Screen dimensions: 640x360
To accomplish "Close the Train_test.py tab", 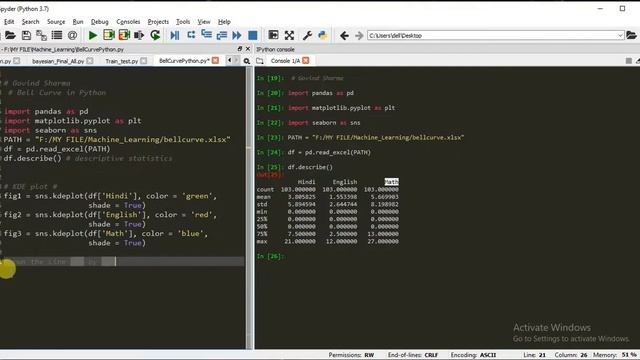I will pyautogui.click(x=143, y=61).
